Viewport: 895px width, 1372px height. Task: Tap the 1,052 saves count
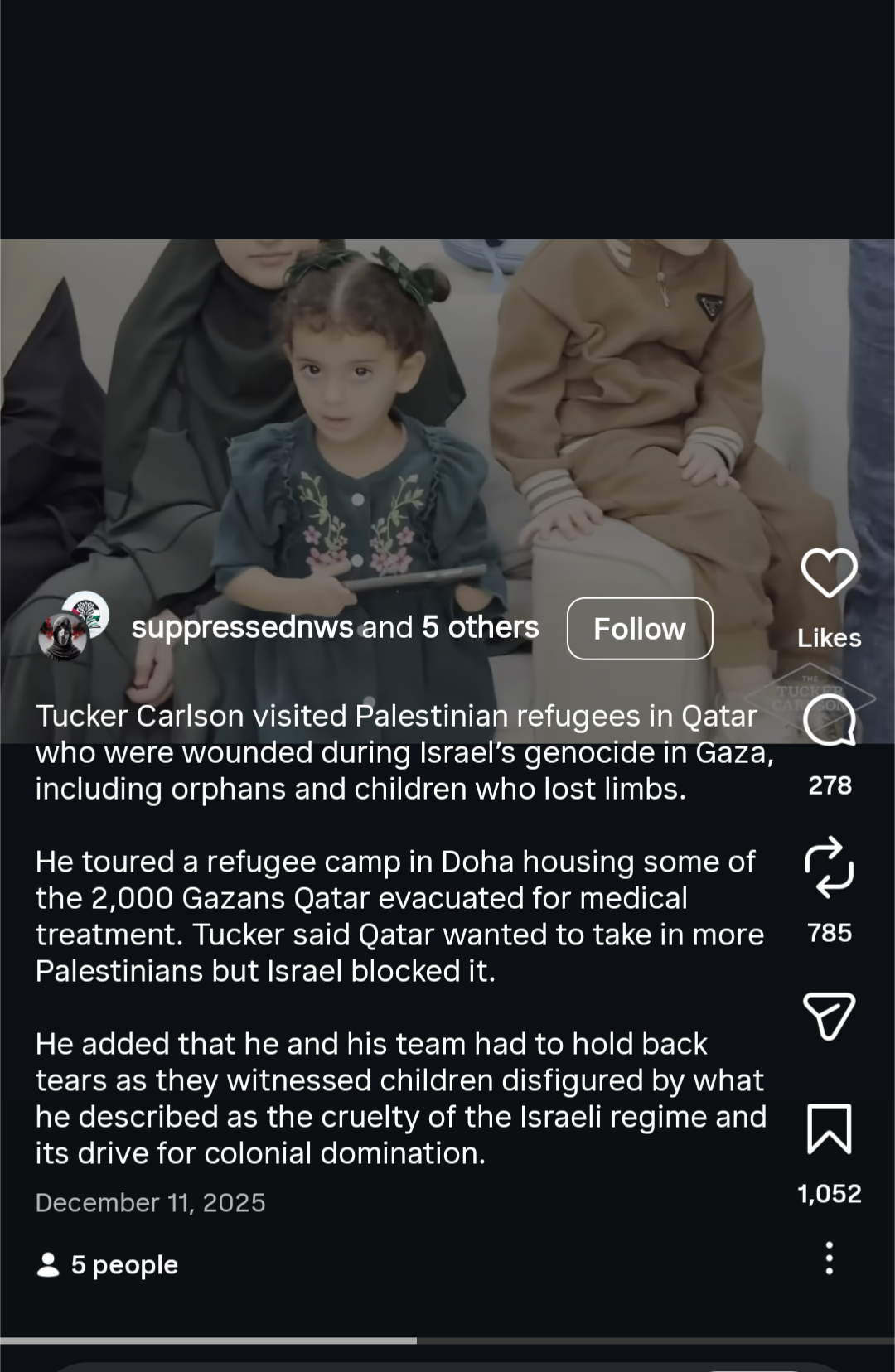pyautogui.click(x=830, y=1194)
